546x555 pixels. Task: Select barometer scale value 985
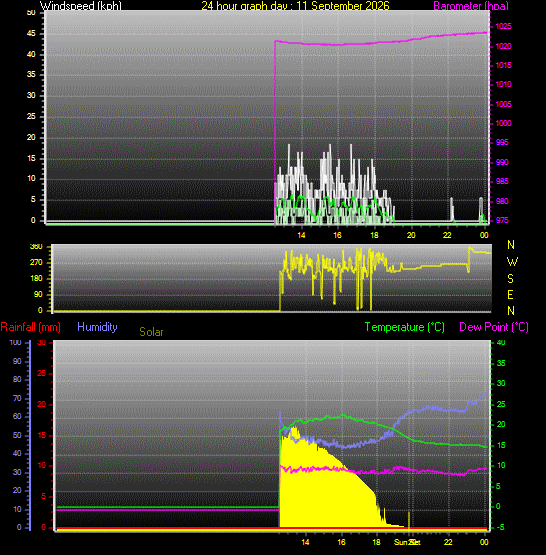coord(502,182)
